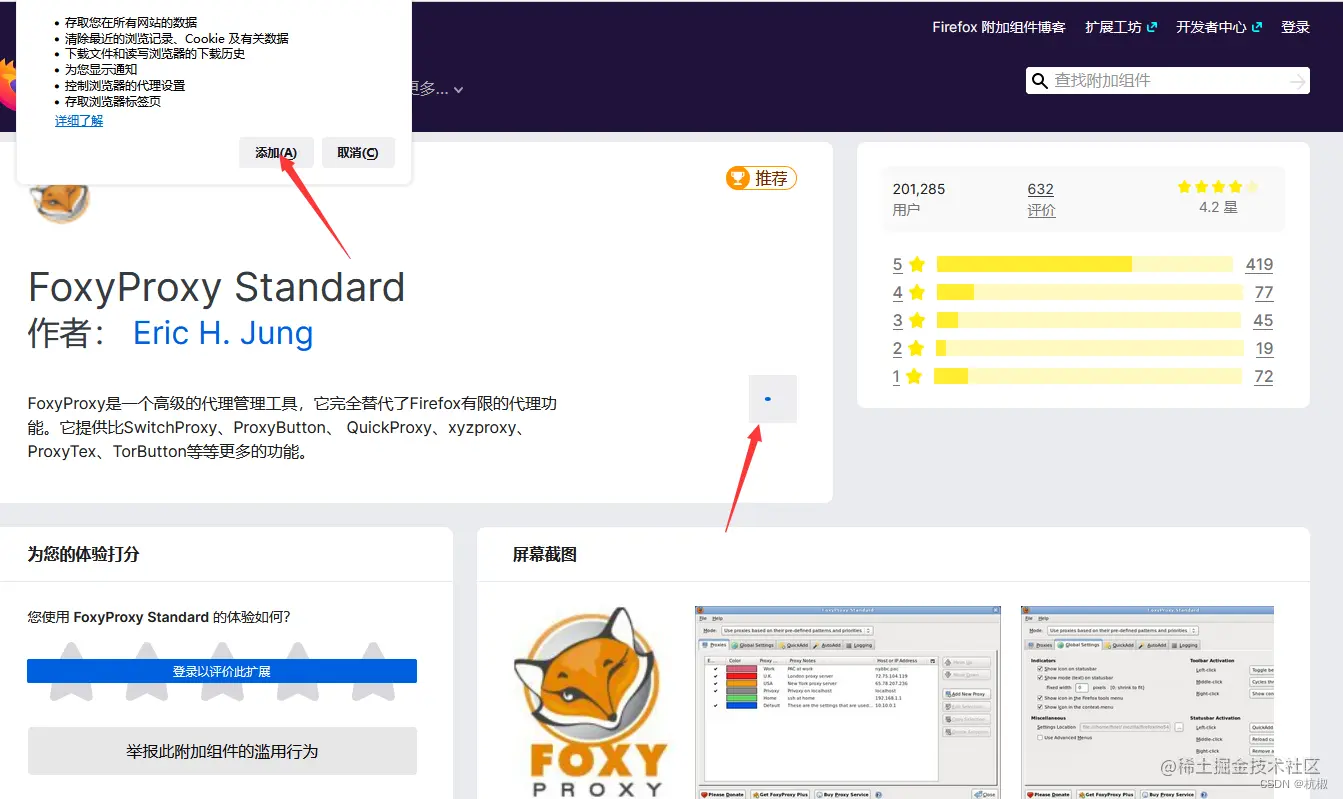Click the 5-star rating progress bar
Image resolution: width=1343 pixels, height=799 pixels.
click(1085, 264)
